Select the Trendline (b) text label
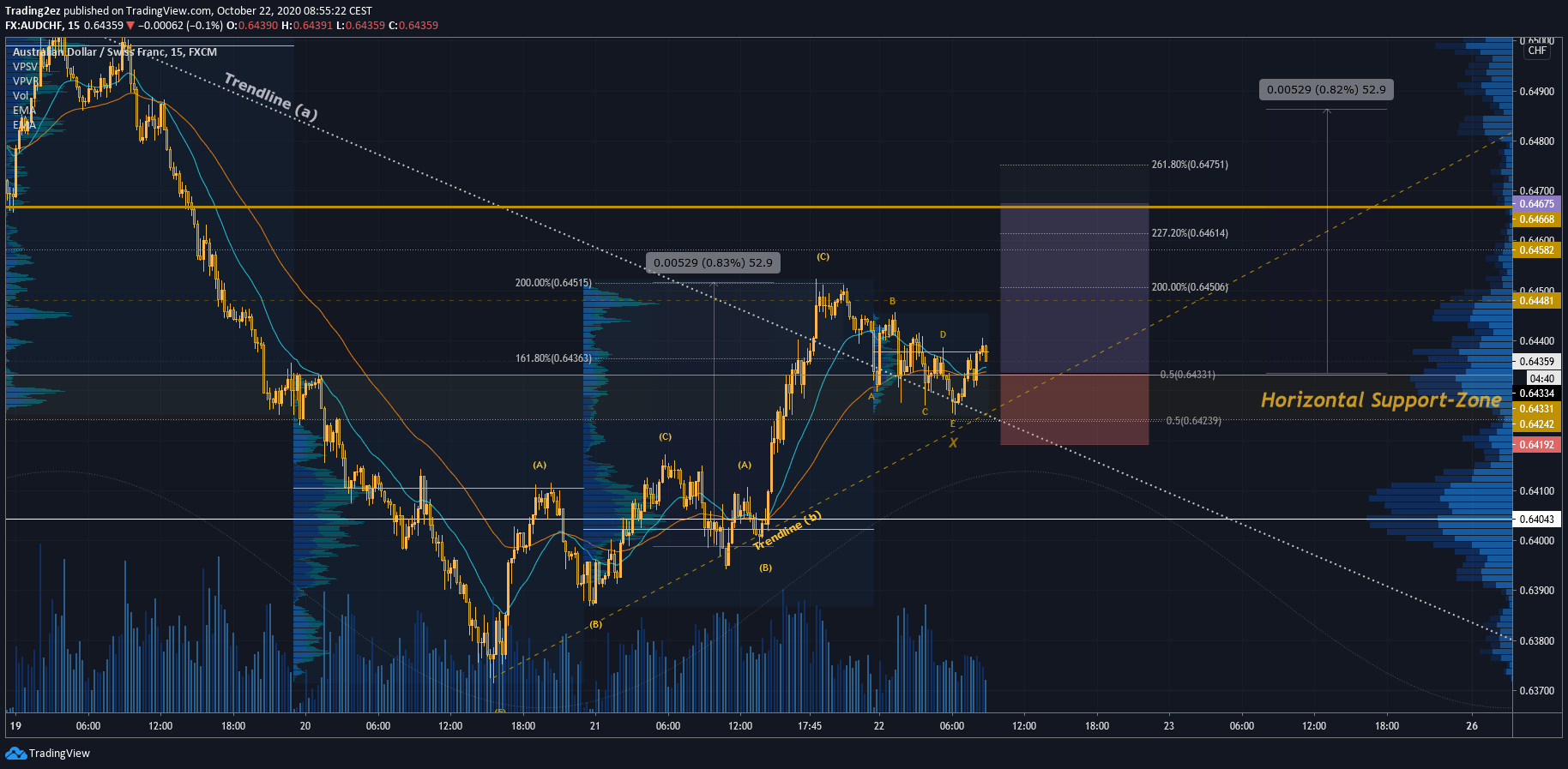This screenshot has height=769, width=1568. coord(787,531)
